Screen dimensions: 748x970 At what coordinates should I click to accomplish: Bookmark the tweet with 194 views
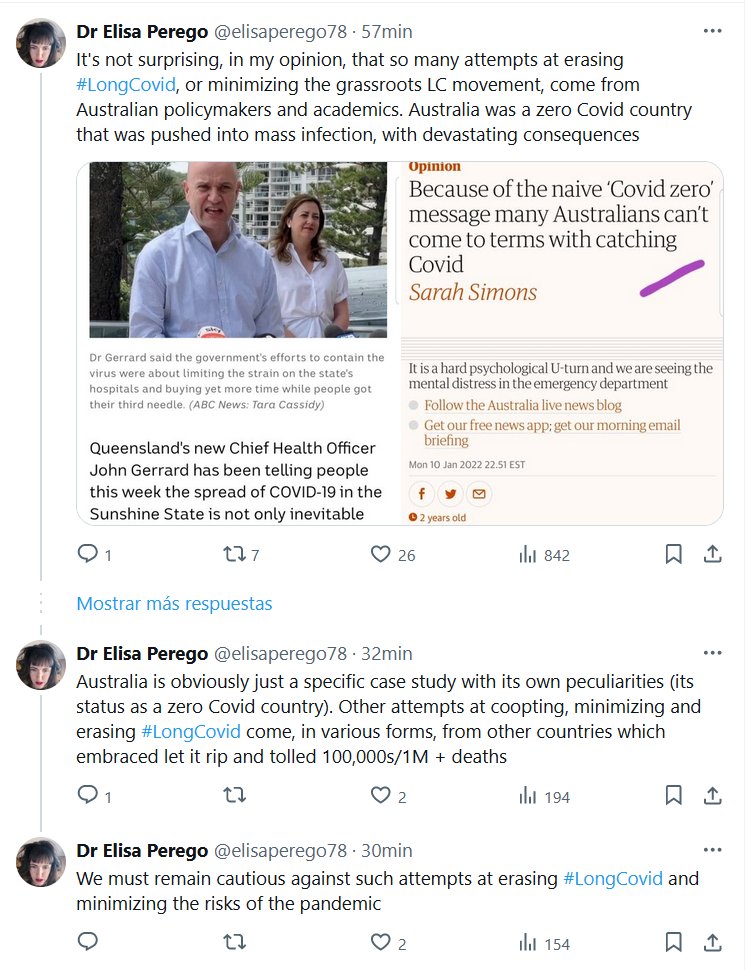[675, 796]
